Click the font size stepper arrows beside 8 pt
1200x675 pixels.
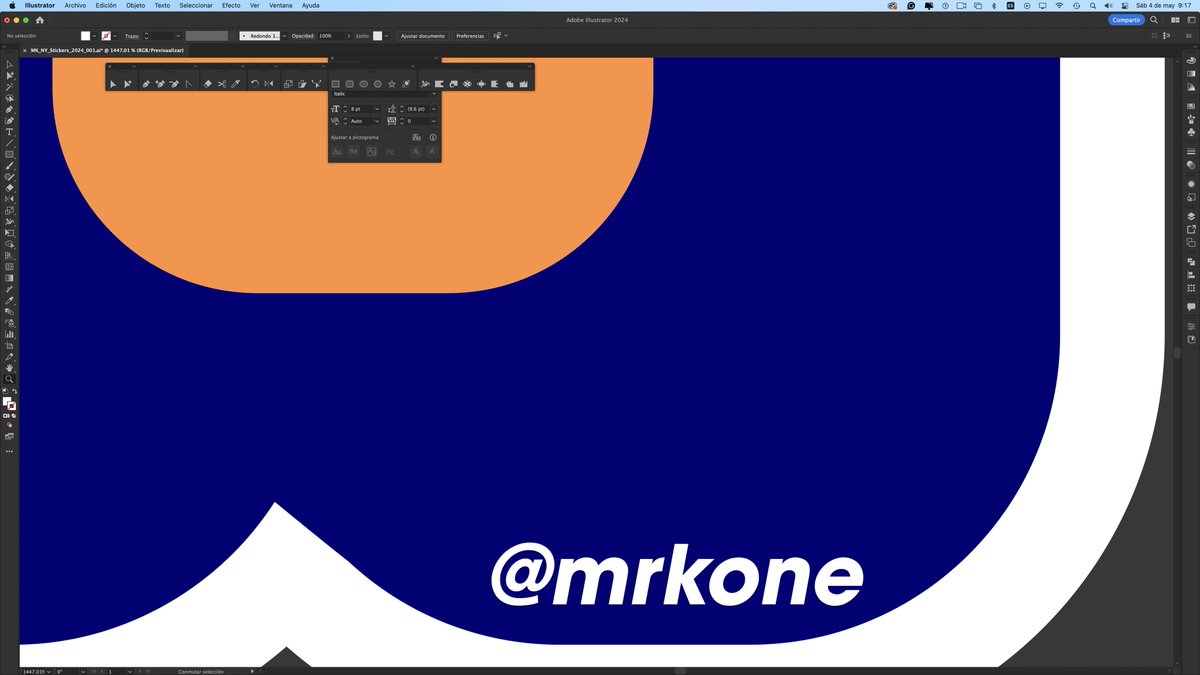click(345, 108)
